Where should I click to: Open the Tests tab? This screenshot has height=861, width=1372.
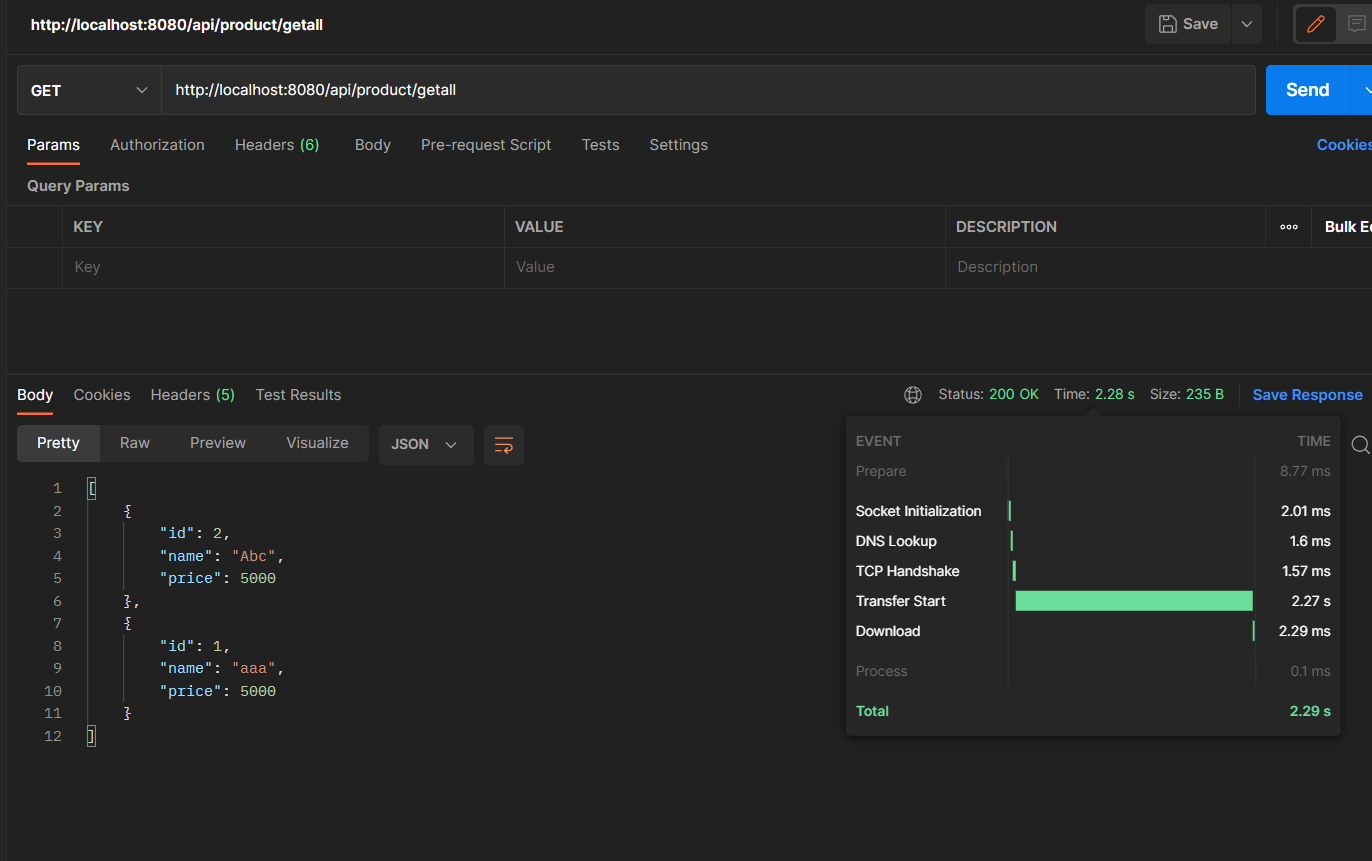click(x=600, y=145)
